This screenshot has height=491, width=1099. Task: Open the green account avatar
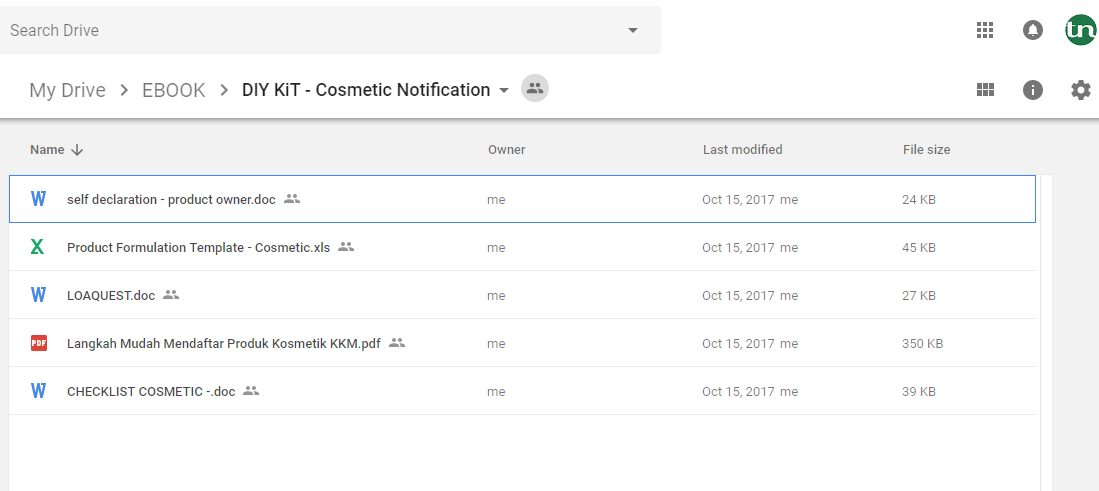[1080, 30]
